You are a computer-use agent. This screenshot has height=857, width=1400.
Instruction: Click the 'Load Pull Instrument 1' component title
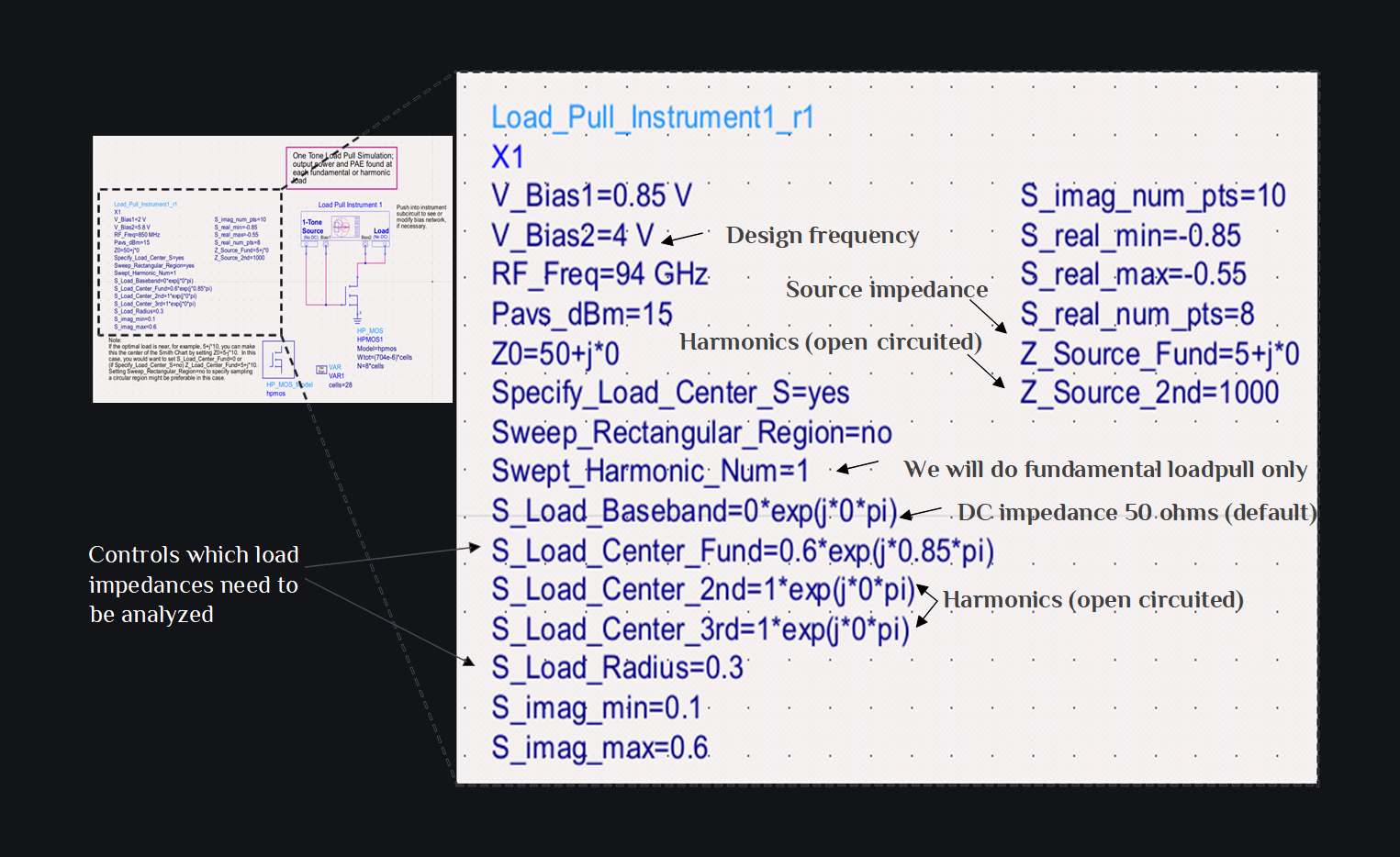click(351, 205)
